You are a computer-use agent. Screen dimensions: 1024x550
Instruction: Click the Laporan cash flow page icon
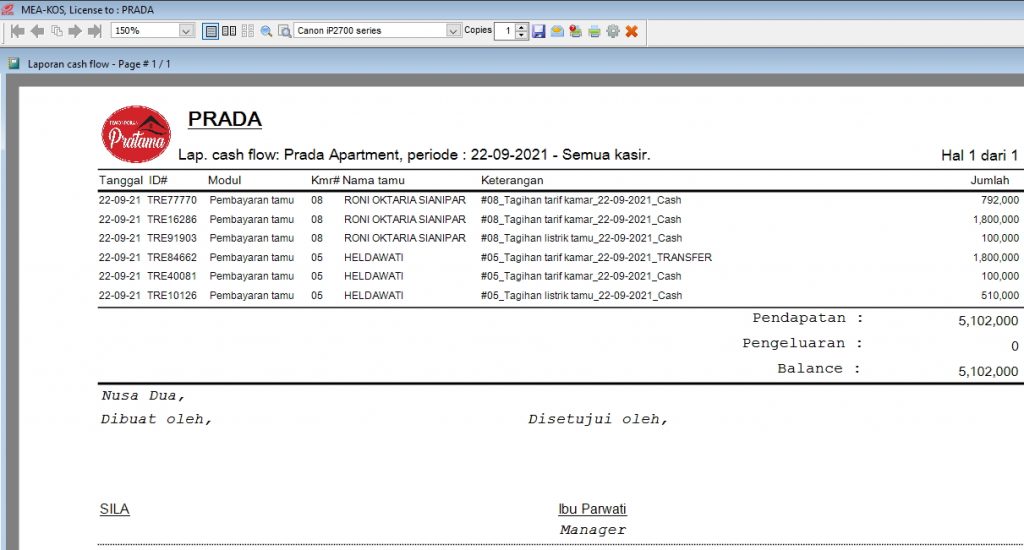pos(14,63)
